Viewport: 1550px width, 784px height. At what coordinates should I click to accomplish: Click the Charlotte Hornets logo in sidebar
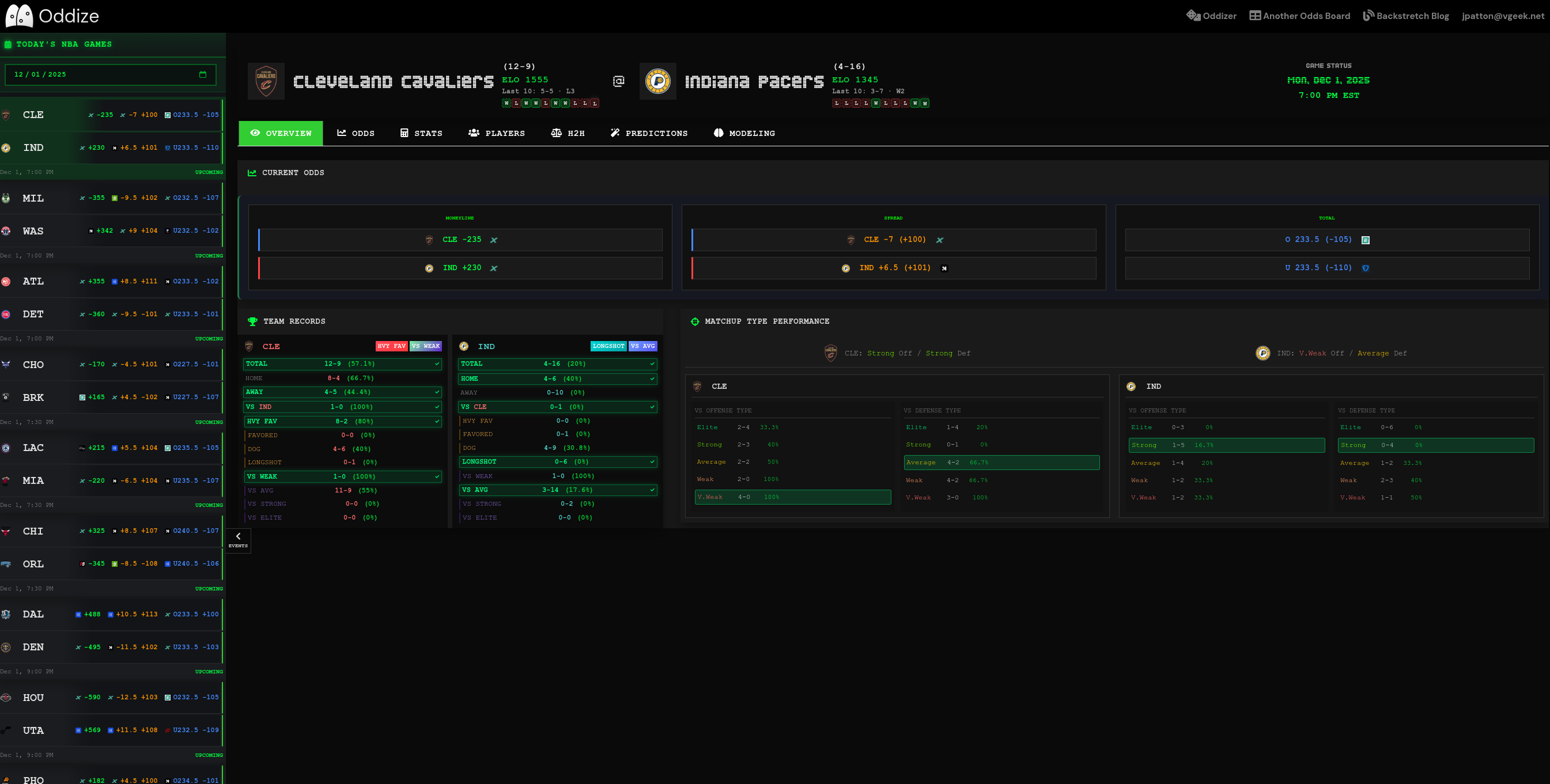click(x=6, y=364)
